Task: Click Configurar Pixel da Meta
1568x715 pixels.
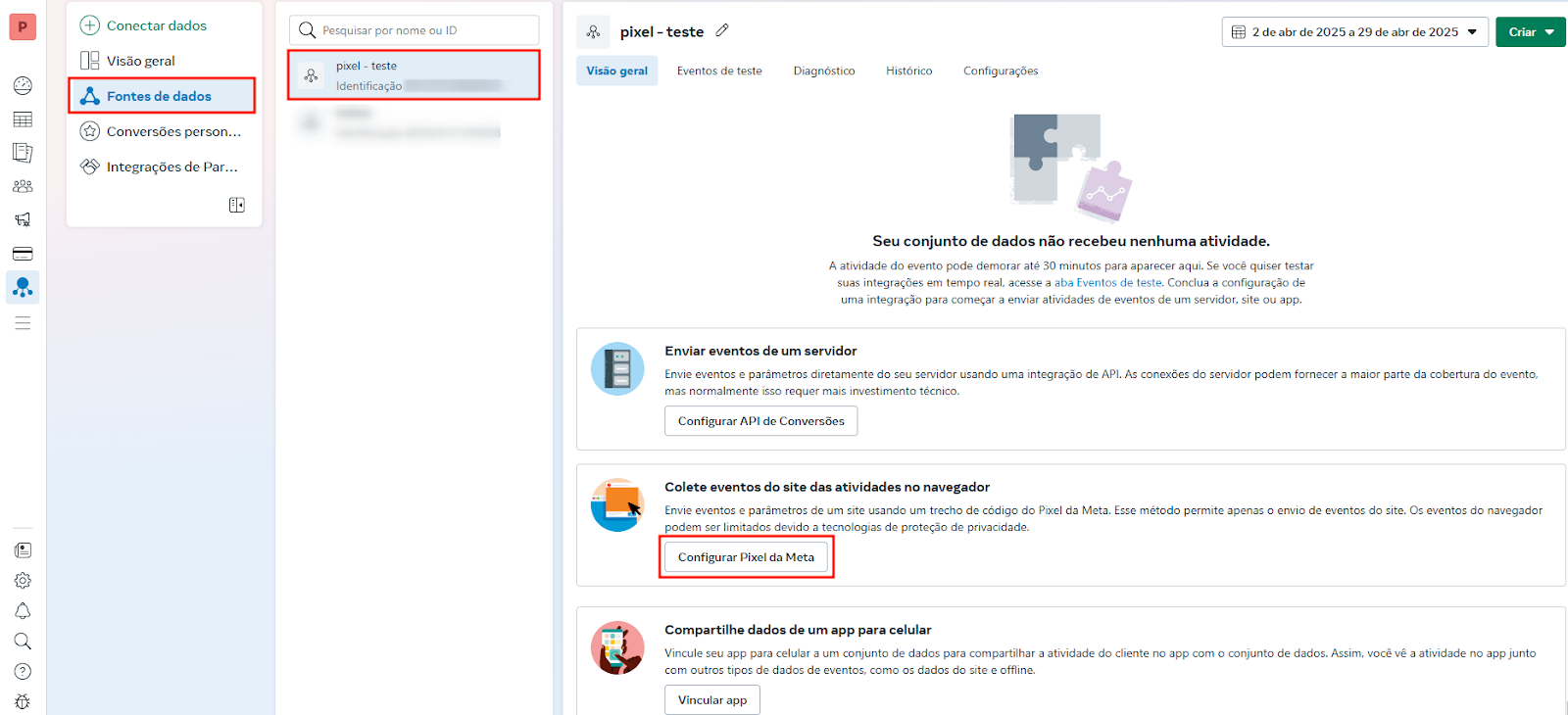Action: pos(747,557)
